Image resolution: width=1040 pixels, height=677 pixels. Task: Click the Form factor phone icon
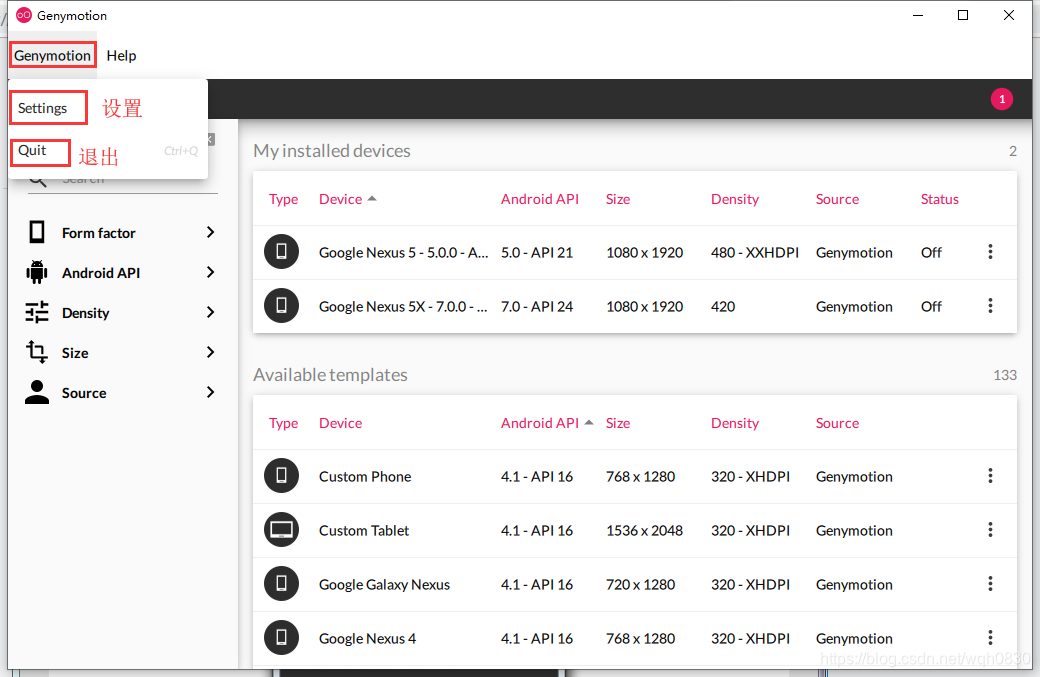37,233
